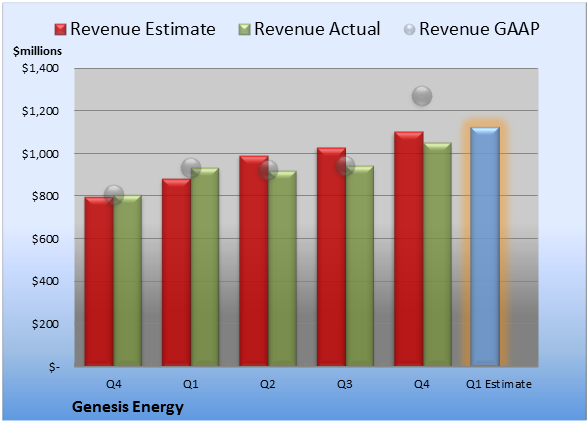Click the 'Q3' category label
This screenshot has height=422, width=588.
point(345,384)
